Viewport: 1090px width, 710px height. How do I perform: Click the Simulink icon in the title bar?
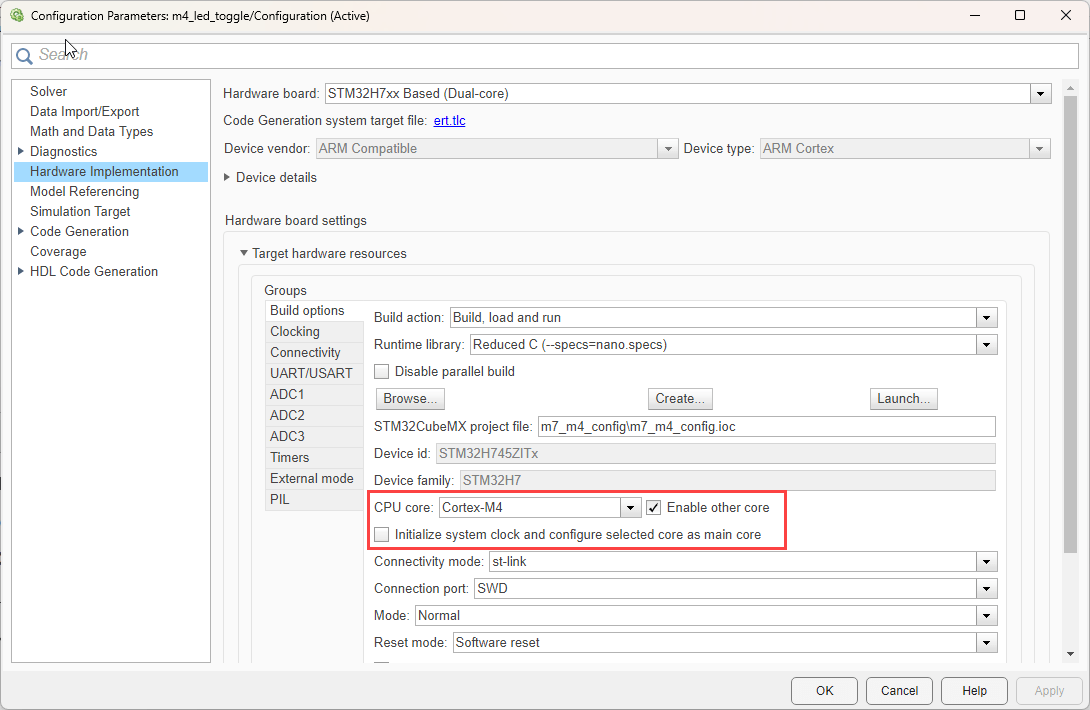click(x=16, y=15)
